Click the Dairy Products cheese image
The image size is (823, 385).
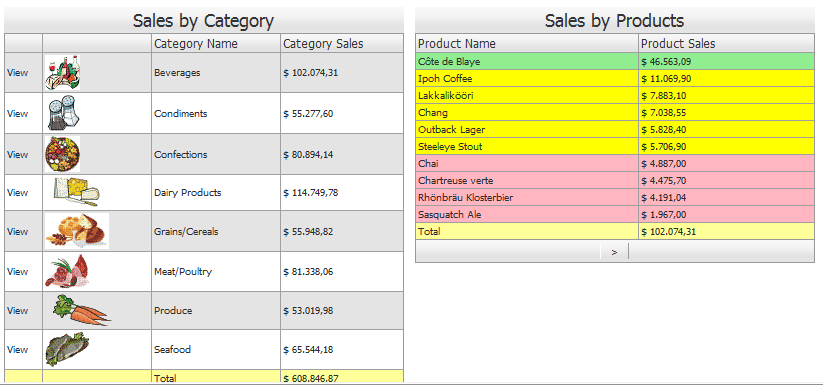[x=77, y=192]
